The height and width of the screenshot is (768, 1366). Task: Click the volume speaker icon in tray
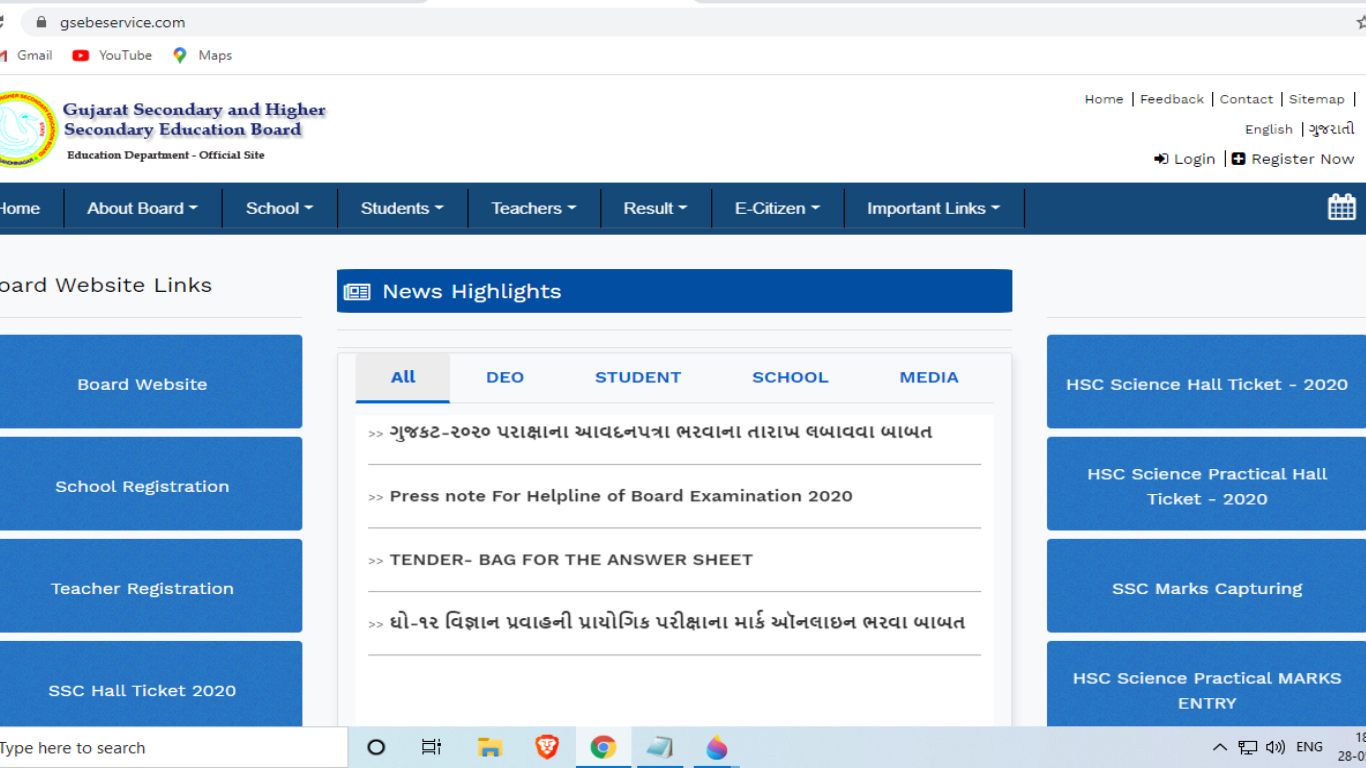coord(1275,747)
